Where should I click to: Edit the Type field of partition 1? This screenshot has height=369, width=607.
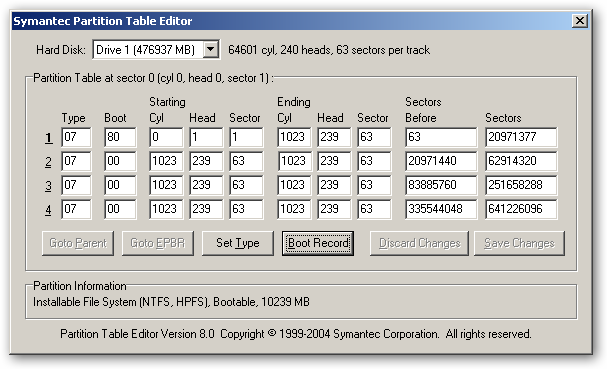tap(76, 137)
